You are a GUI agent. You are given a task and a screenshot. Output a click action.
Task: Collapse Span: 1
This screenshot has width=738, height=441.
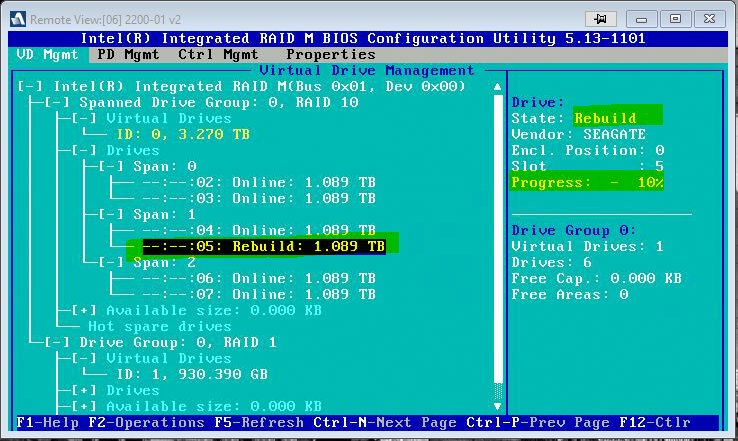click(111, 215)
